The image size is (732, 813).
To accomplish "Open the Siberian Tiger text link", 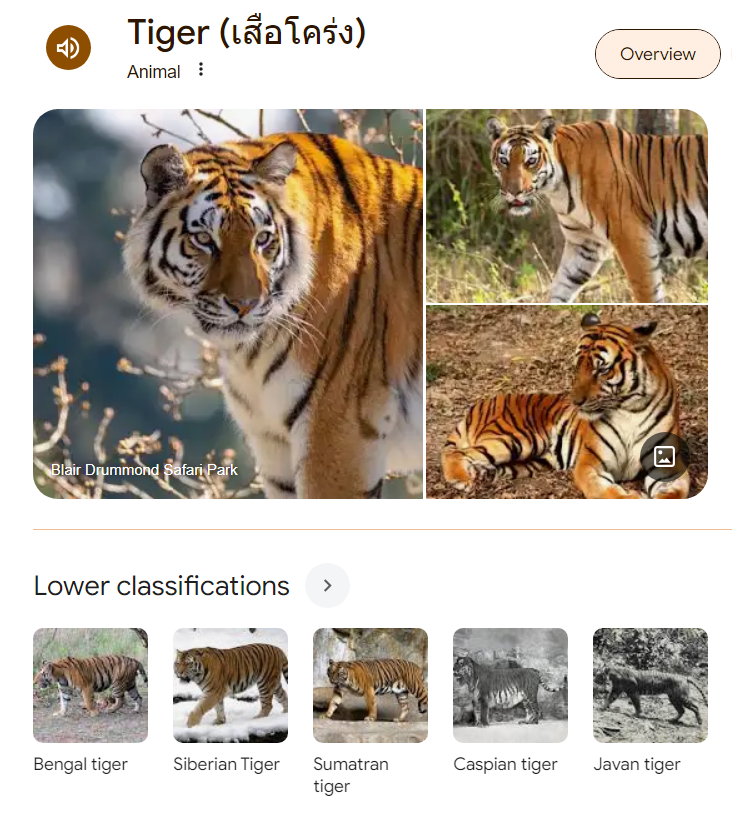I will click(227, 764).
